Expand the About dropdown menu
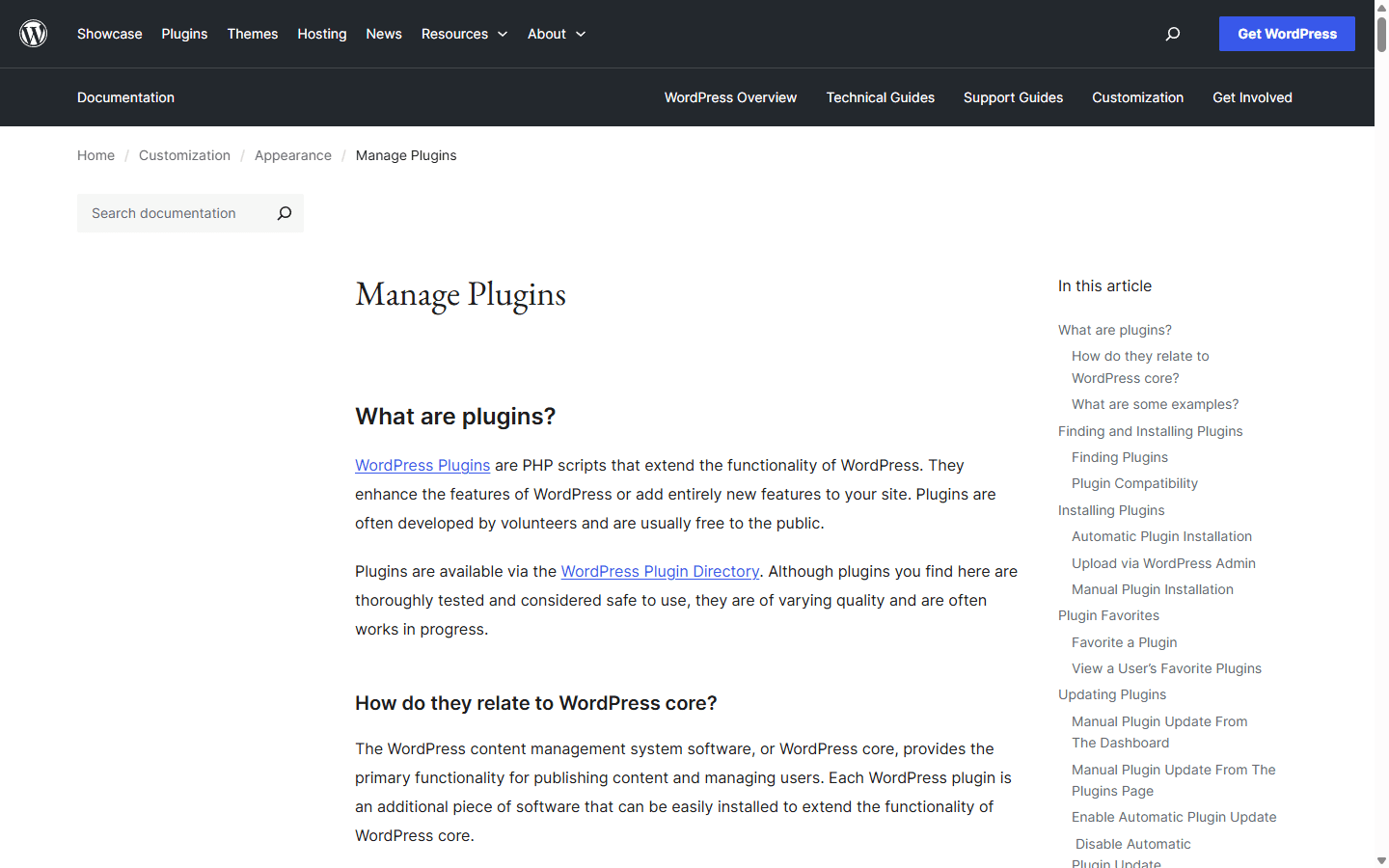Viewport: 1389px width, 868px height. (x=557, y=34)
